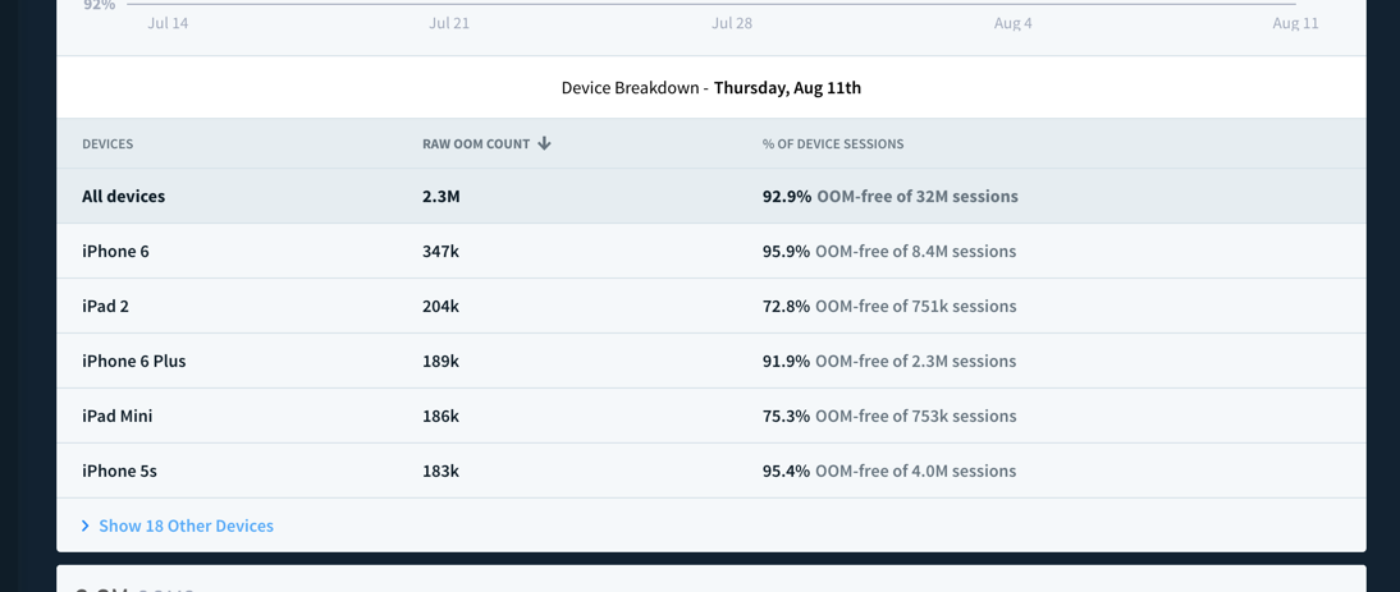
Task: Sort by the Raw OOM Count header
Action: click(476, 144)
